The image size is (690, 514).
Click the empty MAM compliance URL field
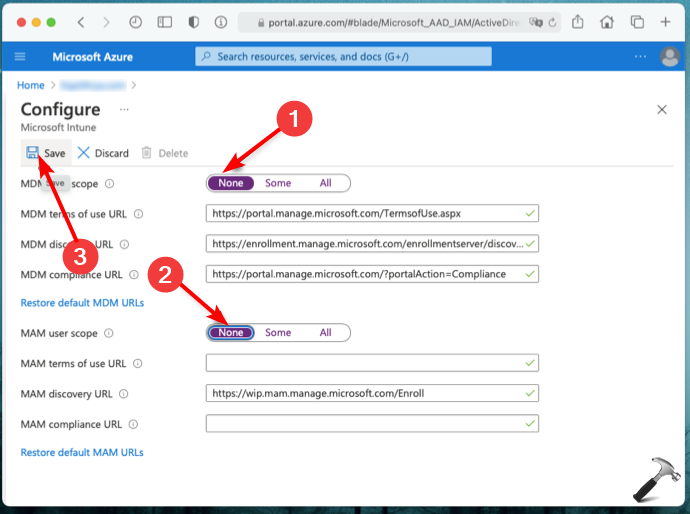pos(372,424)
